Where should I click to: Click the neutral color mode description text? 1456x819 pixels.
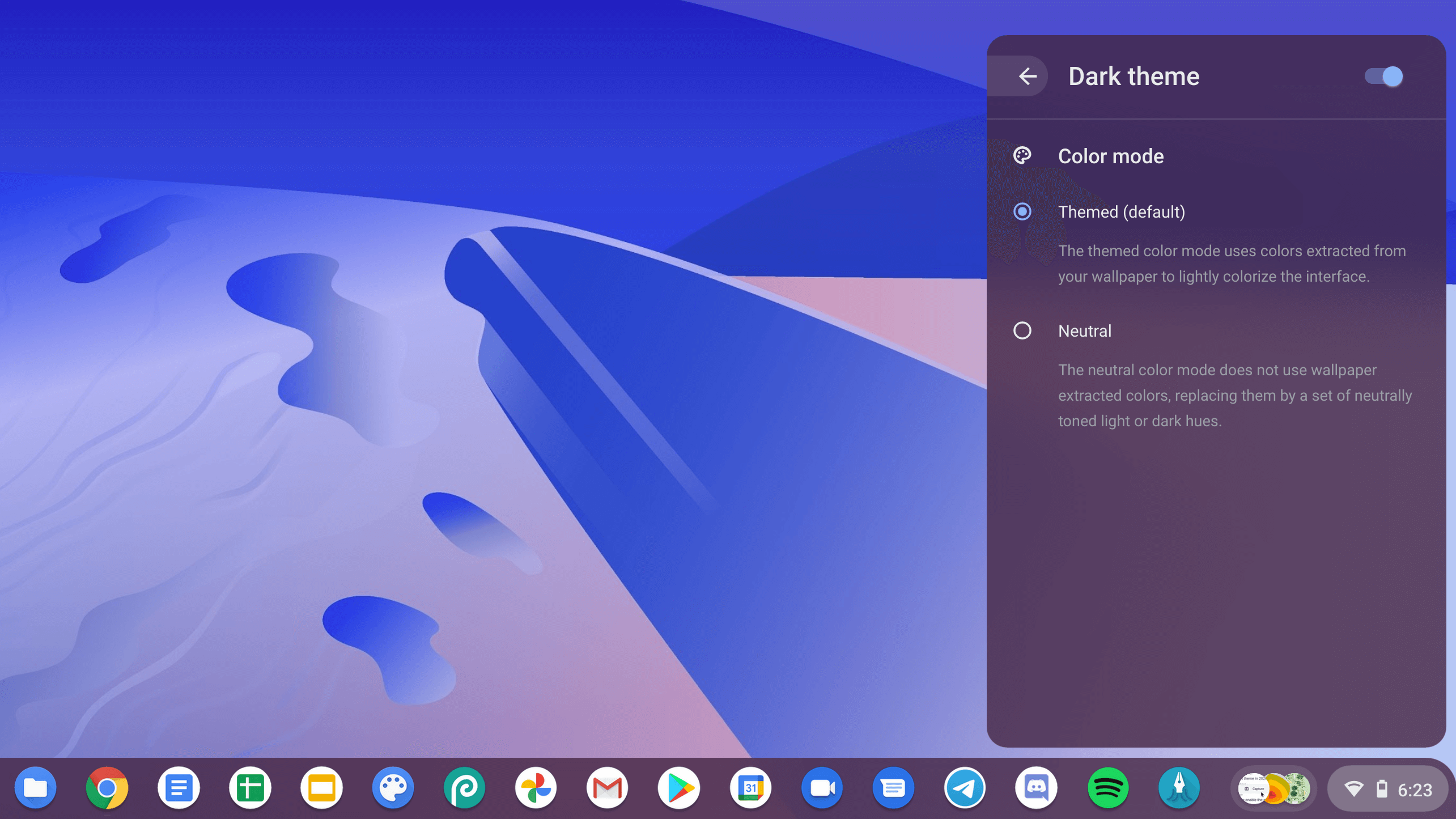(1235, 396)
